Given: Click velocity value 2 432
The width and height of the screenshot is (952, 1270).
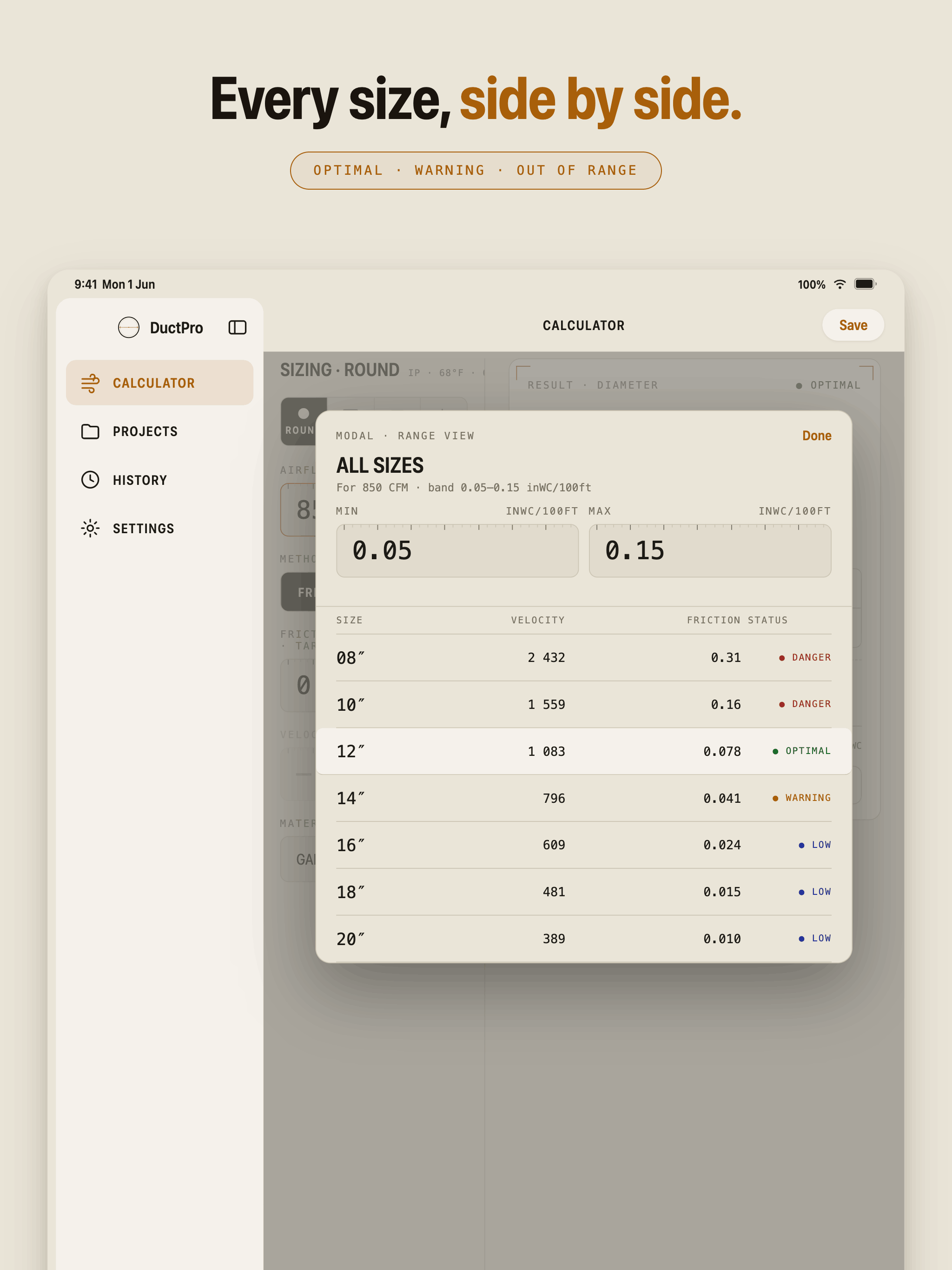Looking at the screenshot, I should 546,657.
